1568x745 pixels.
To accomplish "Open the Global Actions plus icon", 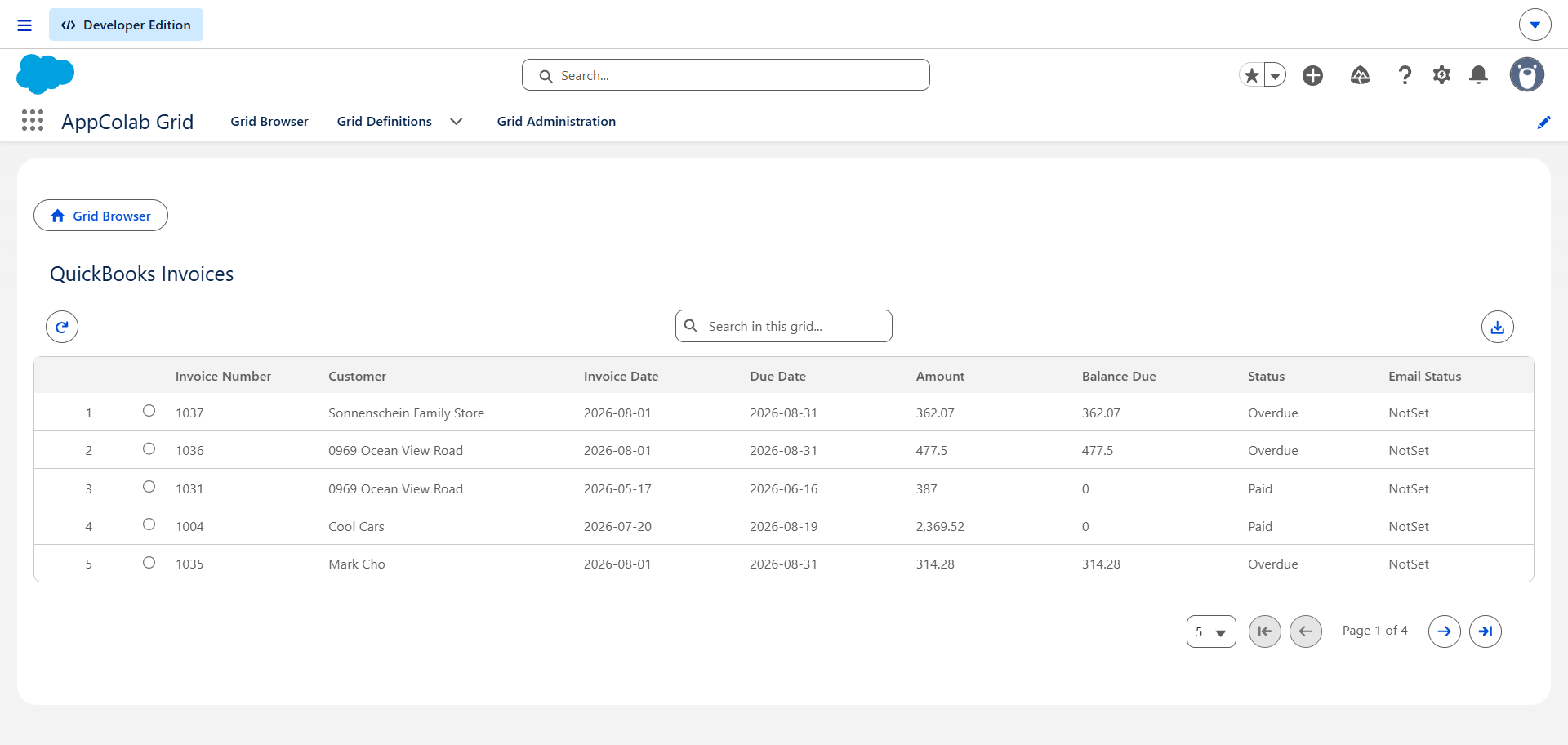I will pyautogui.click(x=1313, y=75).
